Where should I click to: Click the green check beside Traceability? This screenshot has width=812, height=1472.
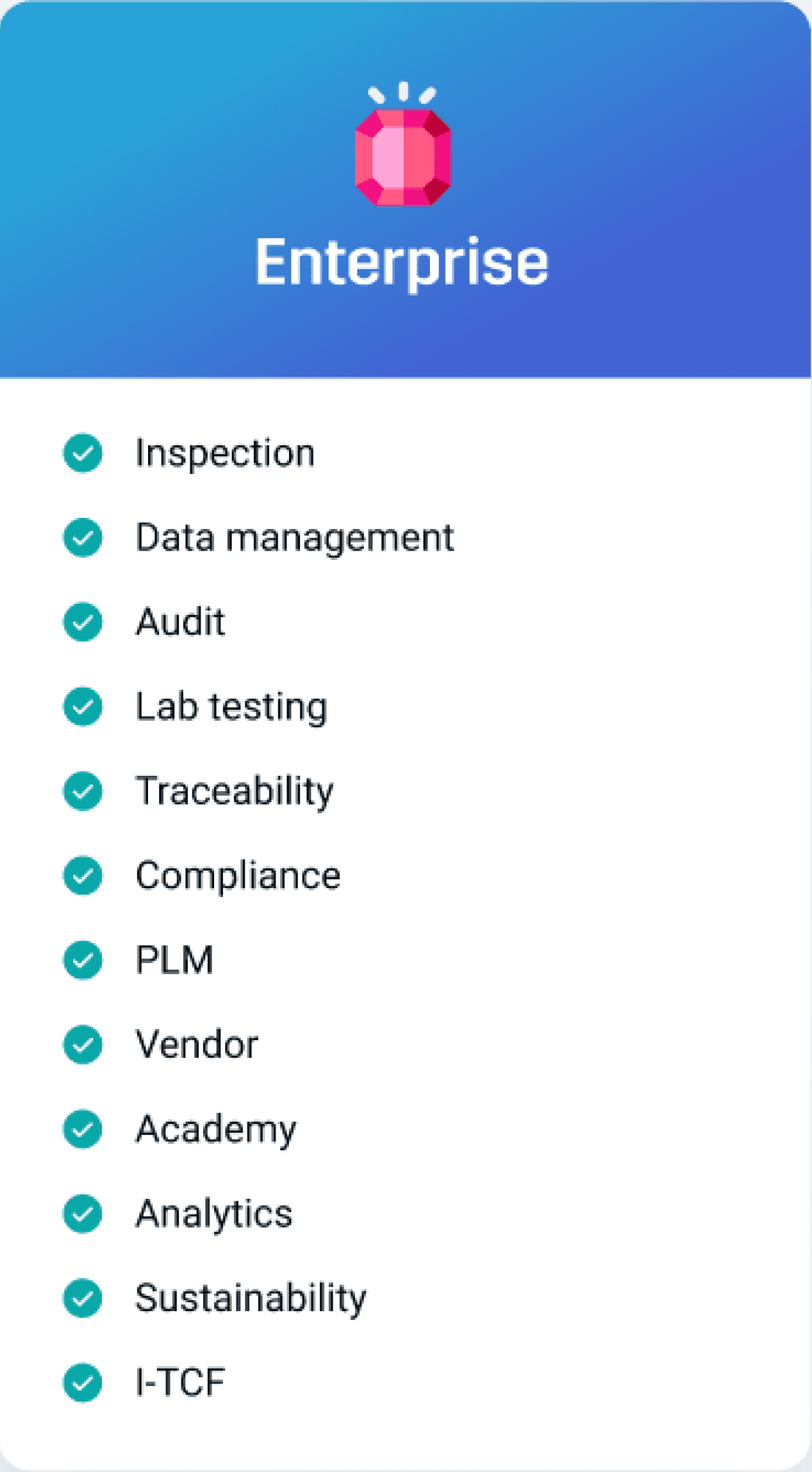pyautogui.click(x=83, y=791)
